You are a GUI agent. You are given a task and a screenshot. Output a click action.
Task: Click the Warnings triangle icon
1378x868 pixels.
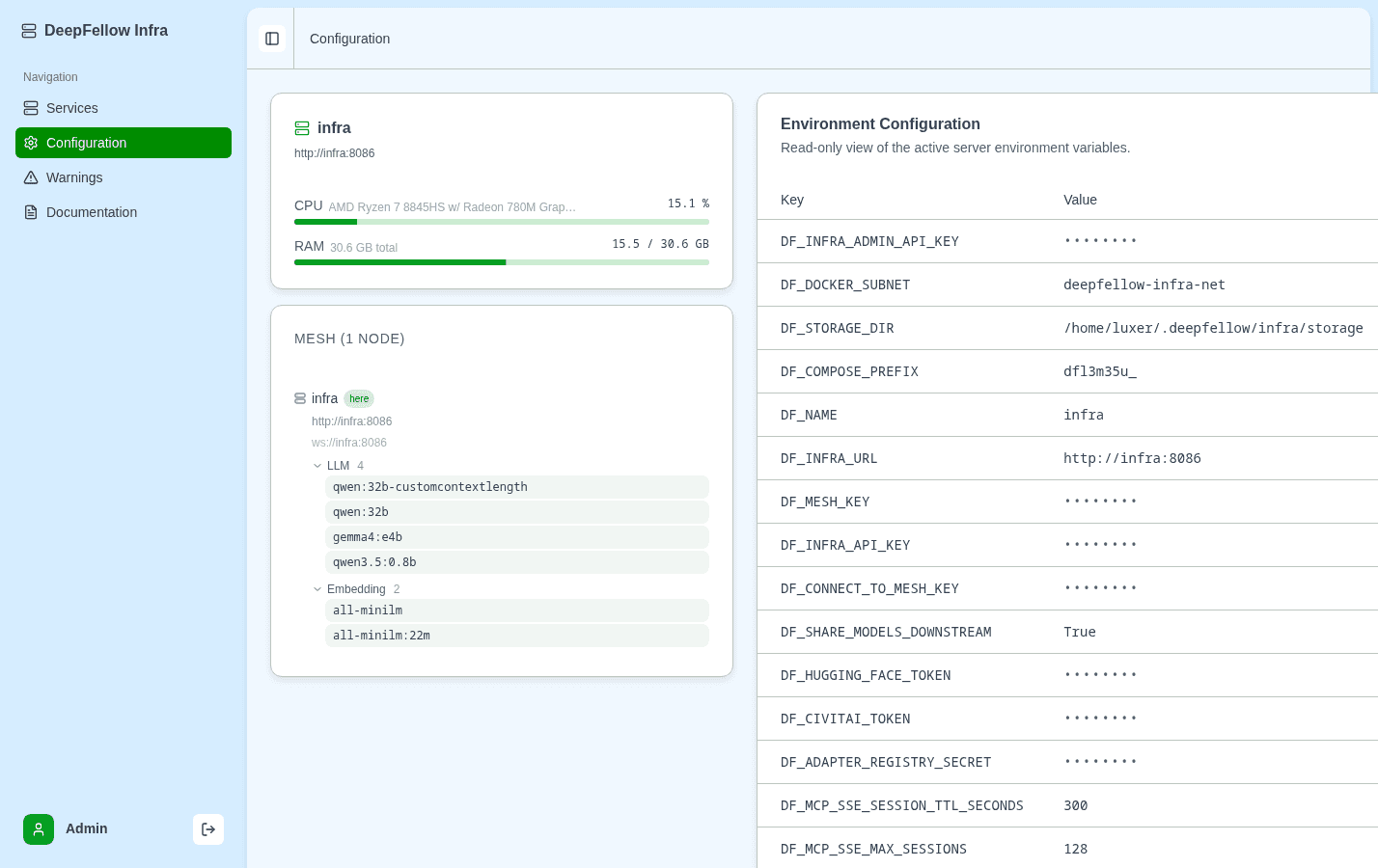[x=31, y=177]
